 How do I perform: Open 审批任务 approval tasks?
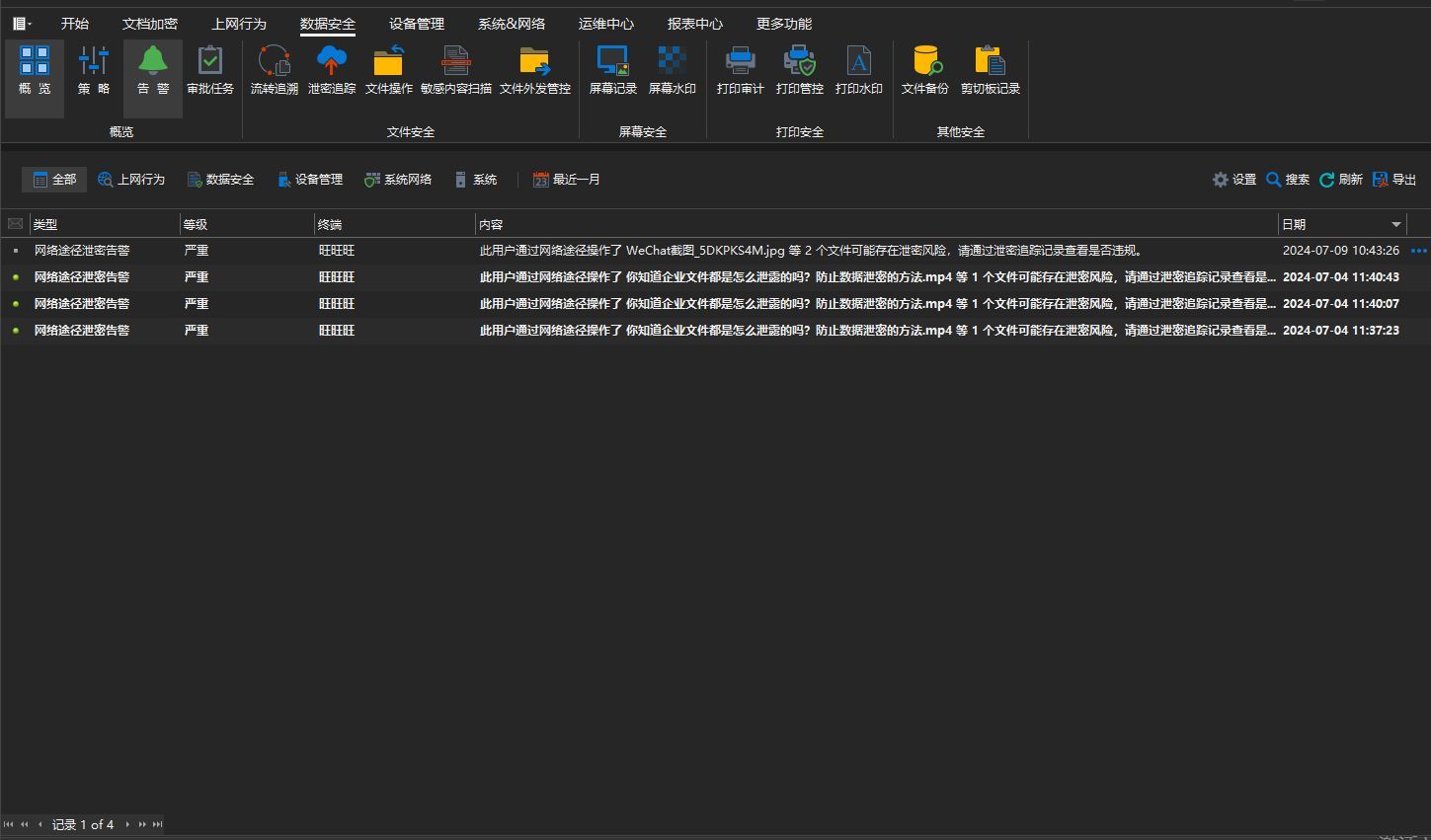[x=210, y=70]
